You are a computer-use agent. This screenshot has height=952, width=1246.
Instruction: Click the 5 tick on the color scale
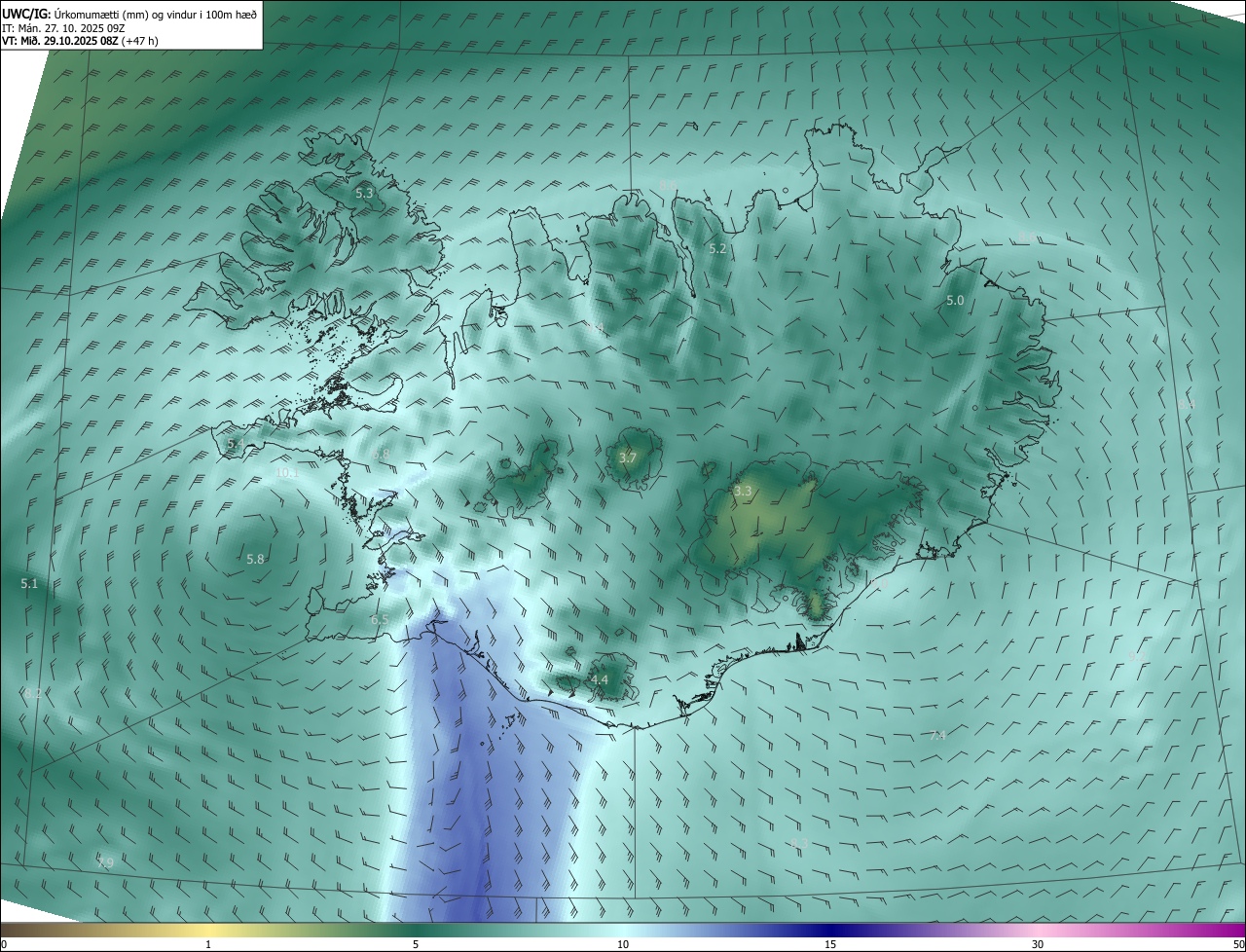[416, 945]
